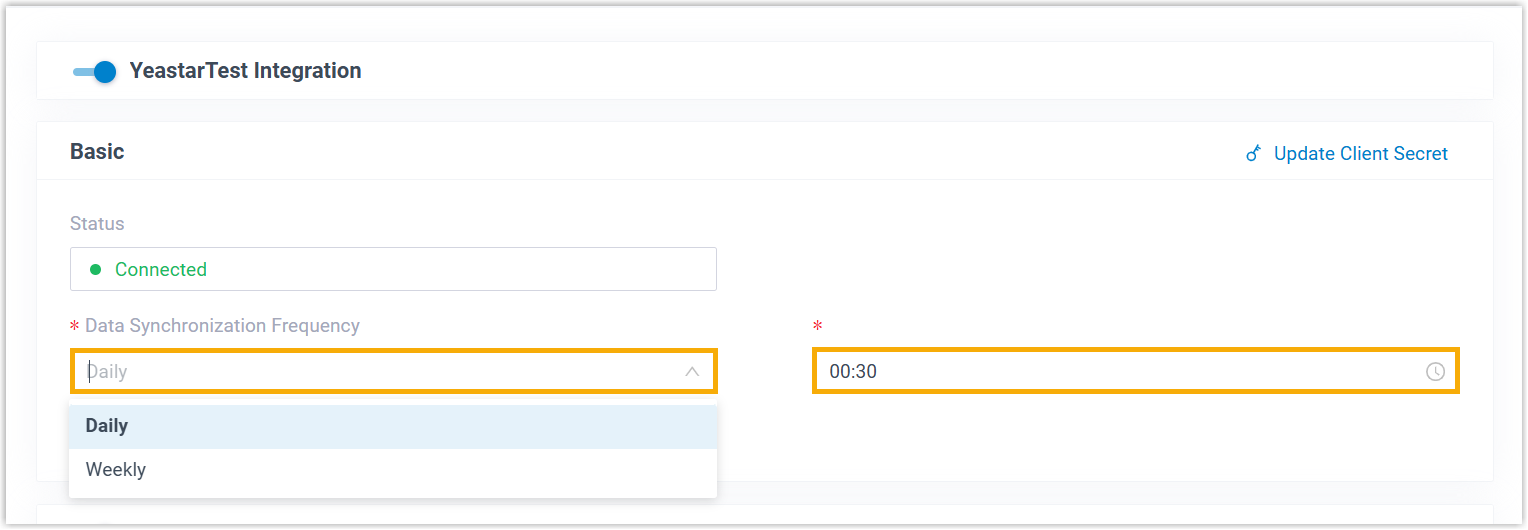Click the clock icon in the time field
This screenshot has width=1528, height=530.
pos(1435,372)
